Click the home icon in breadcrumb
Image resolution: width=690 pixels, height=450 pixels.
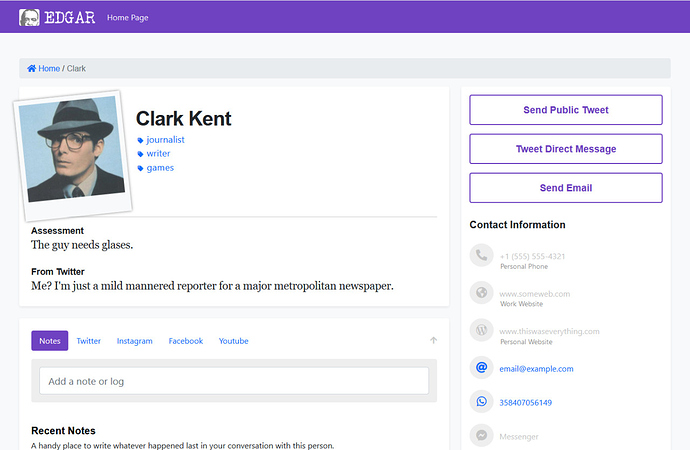click(32, 68)
